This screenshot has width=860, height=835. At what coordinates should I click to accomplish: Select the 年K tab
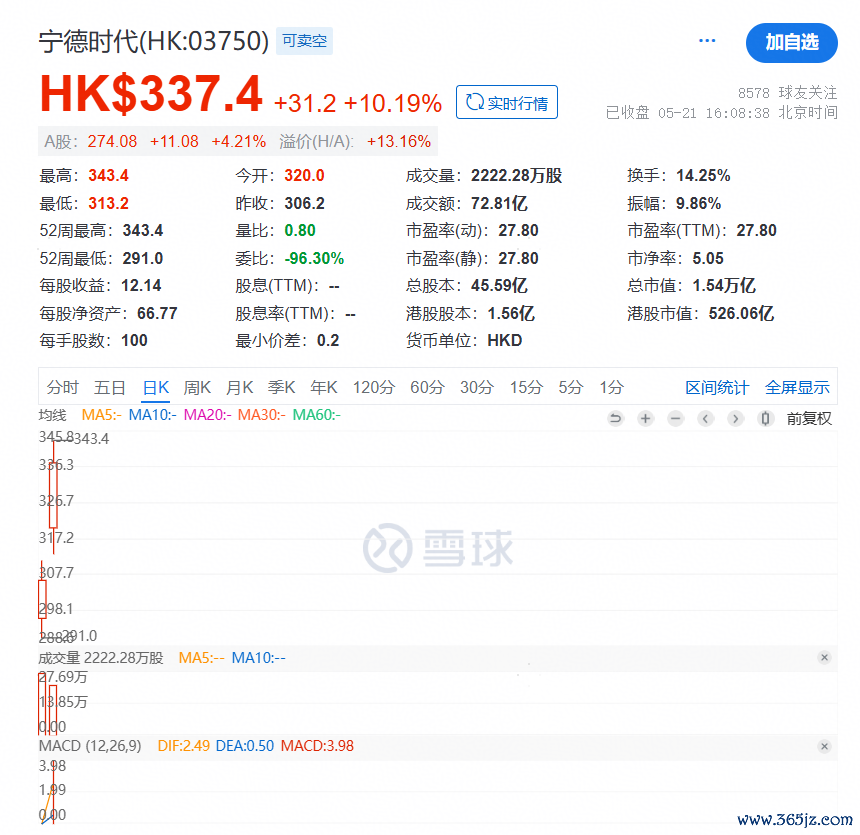click(x=324, y=387)
